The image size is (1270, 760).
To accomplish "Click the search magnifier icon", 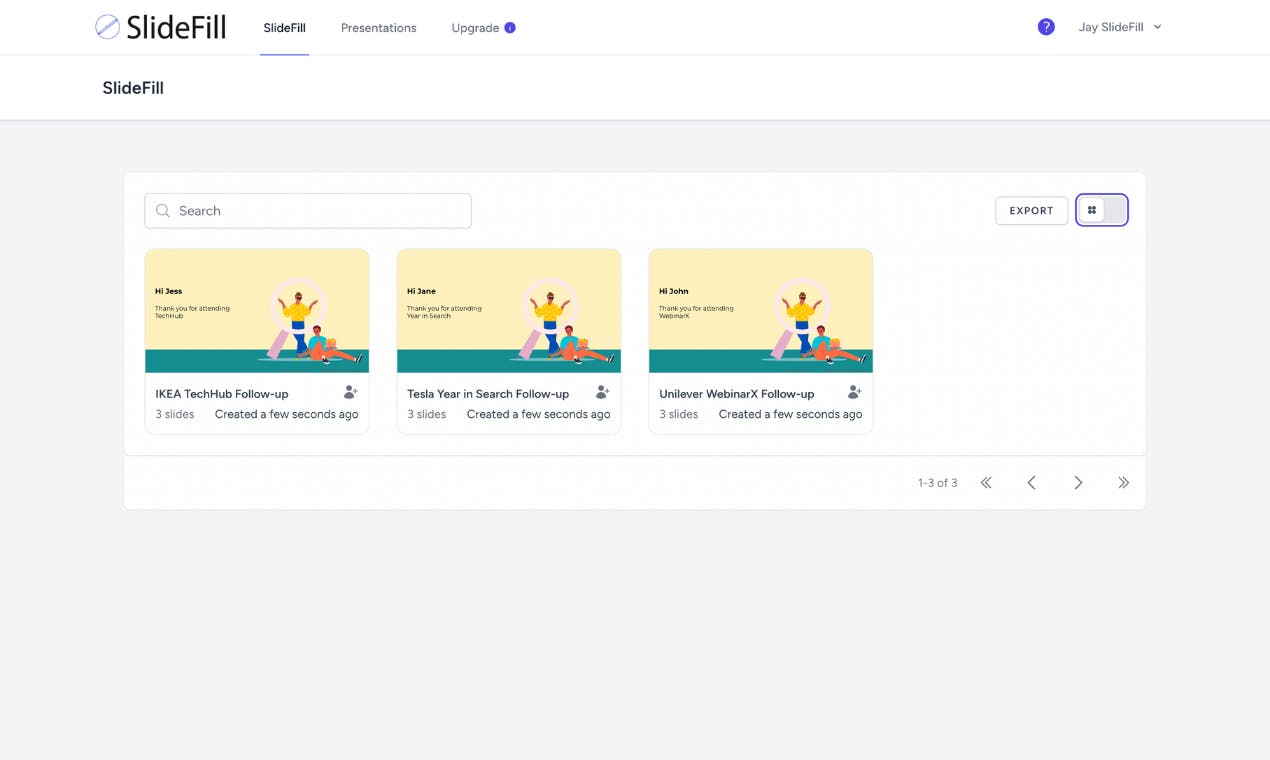I will pyautogui.click(x=163, y=211).
